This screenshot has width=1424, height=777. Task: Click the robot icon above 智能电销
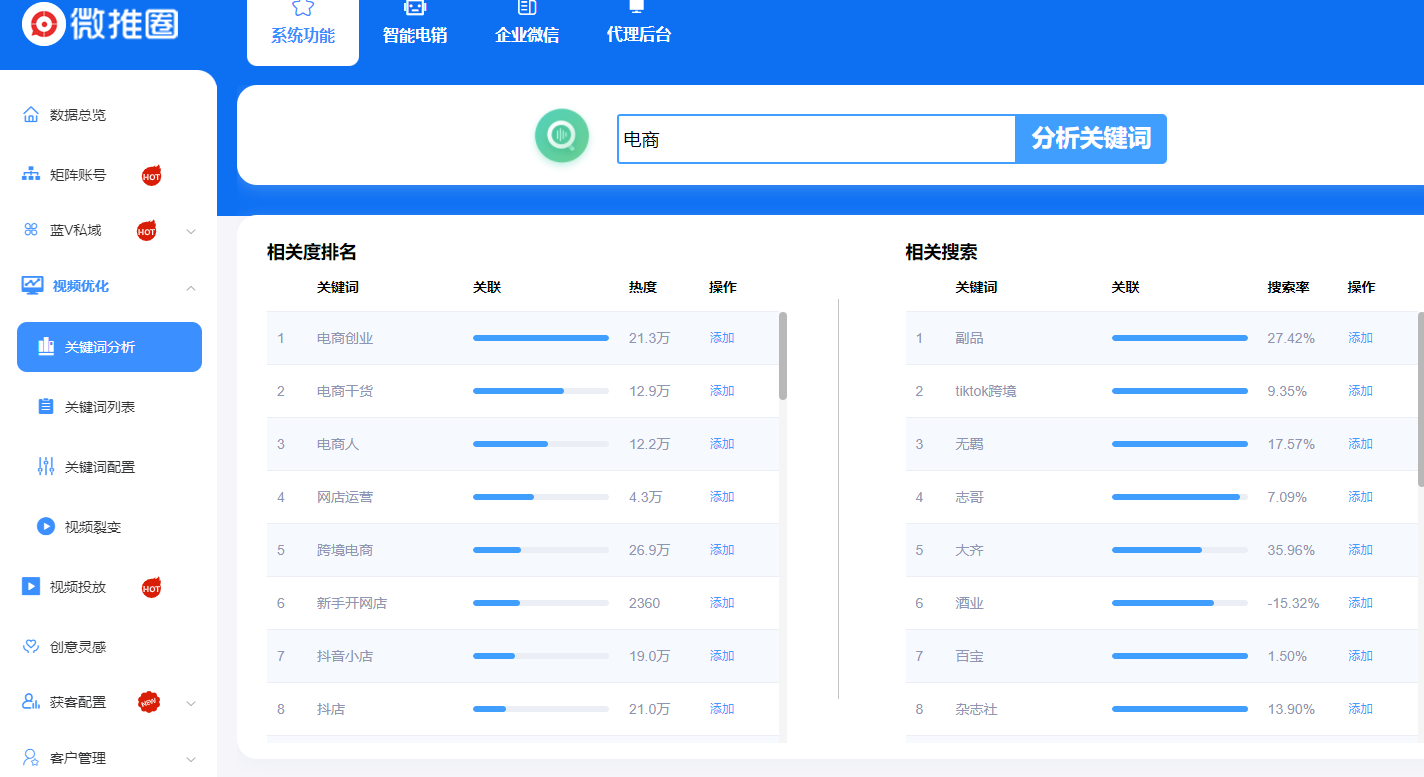coord(415,8)
